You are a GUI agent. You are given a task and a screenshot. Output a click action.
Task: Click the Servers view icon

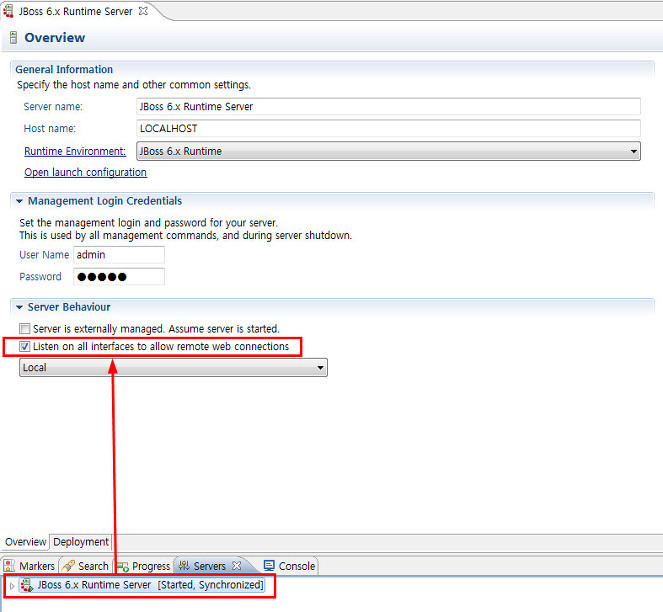(x=184, y=565)
